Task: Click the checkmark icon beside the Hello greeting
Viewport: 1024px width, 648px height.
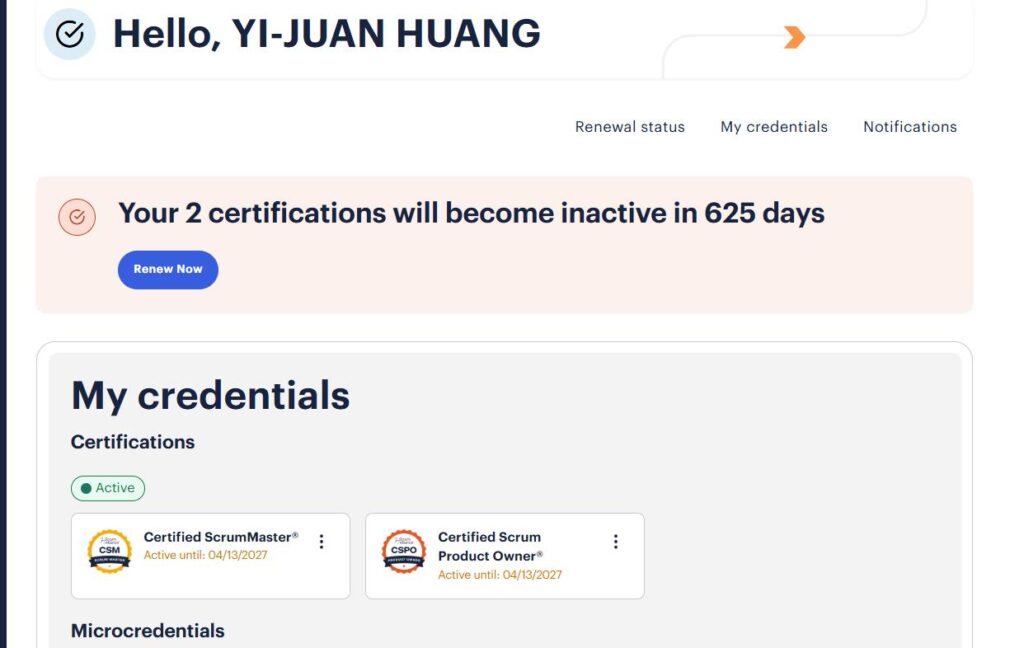Action: tap(69, 35)
